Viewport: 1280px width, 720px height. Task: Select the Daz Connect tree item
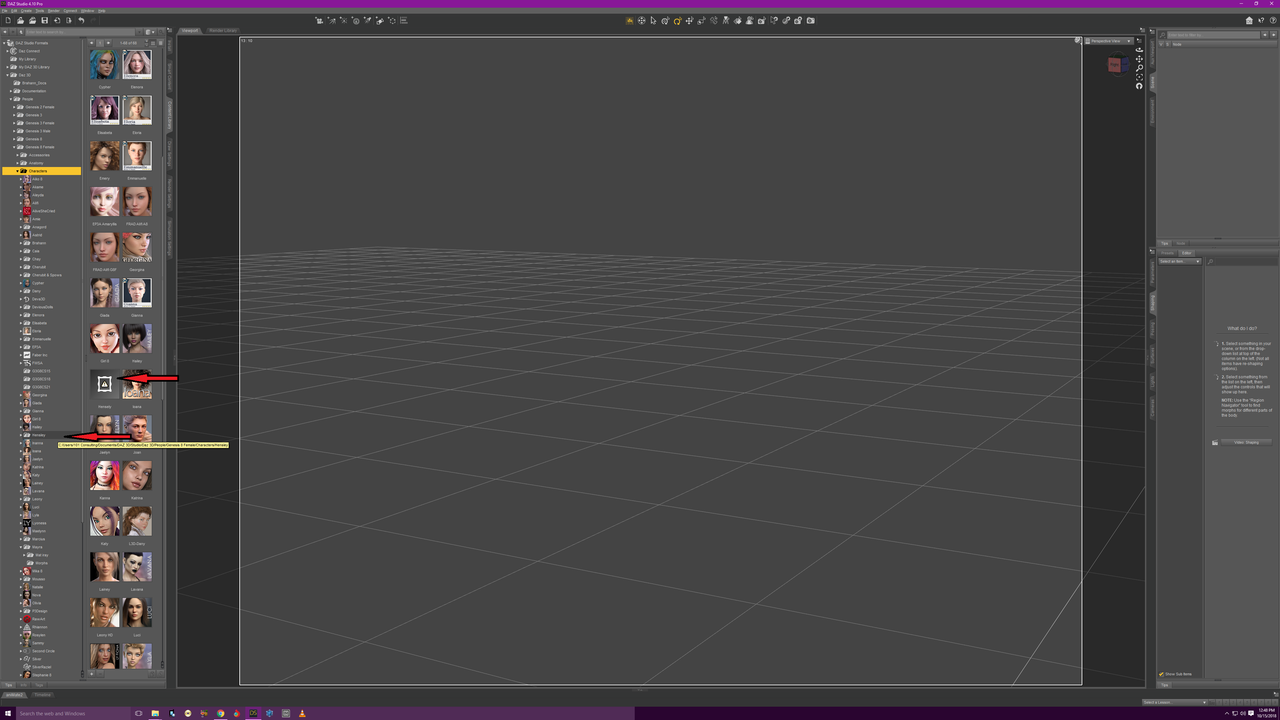coord(27,51)
